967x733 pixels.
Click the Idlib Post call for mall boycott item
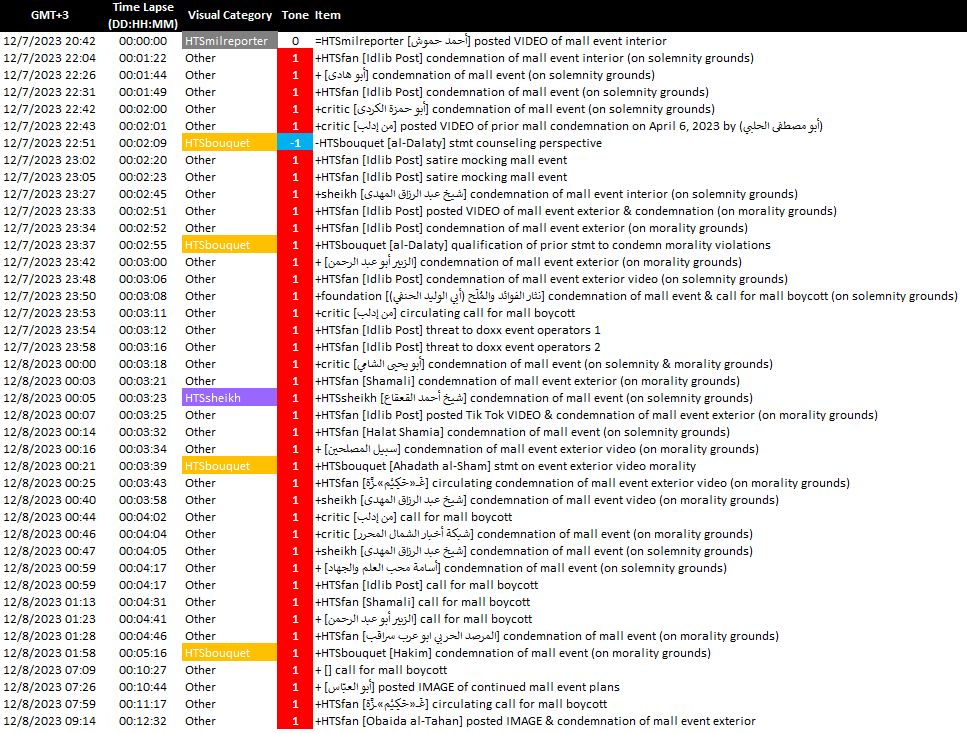pyautogui.click(x=426, y=585)
